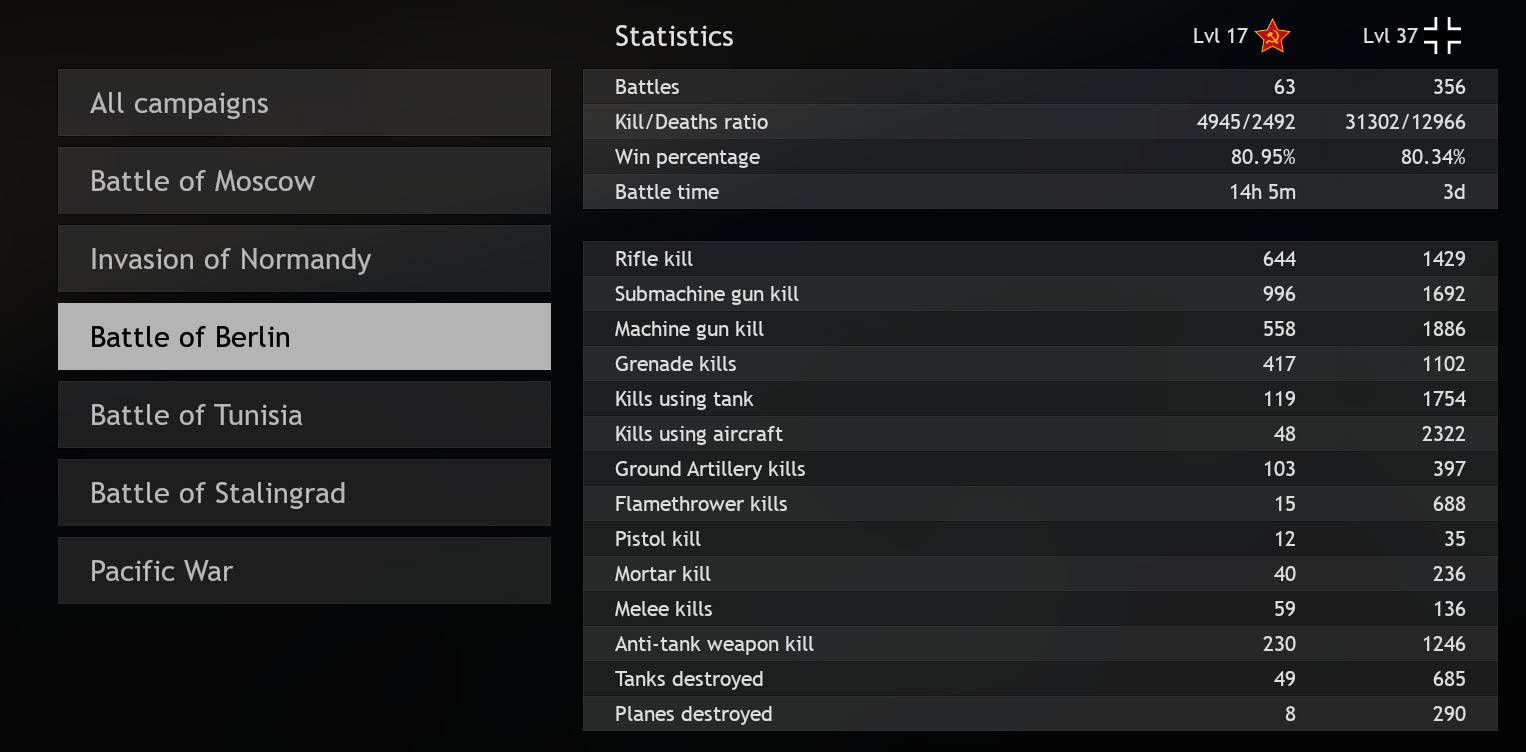1526x752 pixels.
Task: Select the All campaigns tab
Action: pos(304,103)
